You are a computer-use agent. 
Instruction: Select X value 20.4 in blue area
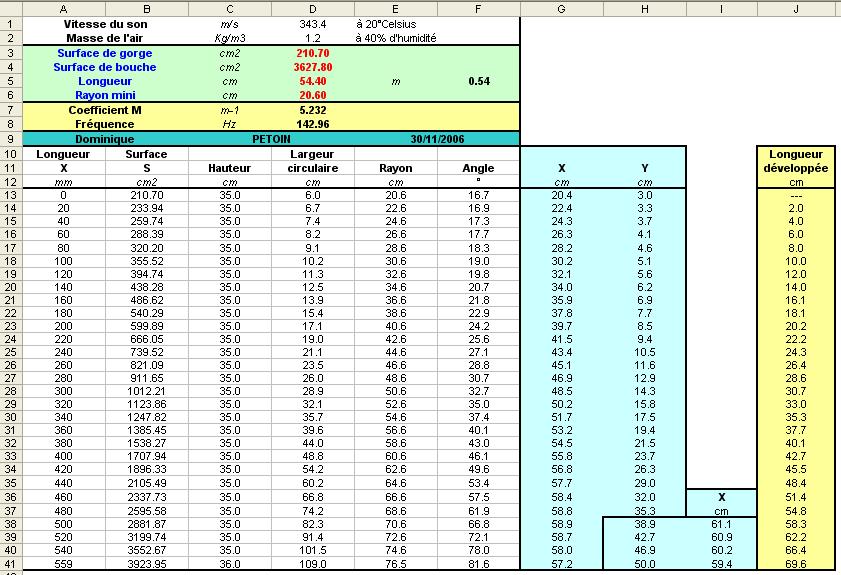(x=562, y=195)
